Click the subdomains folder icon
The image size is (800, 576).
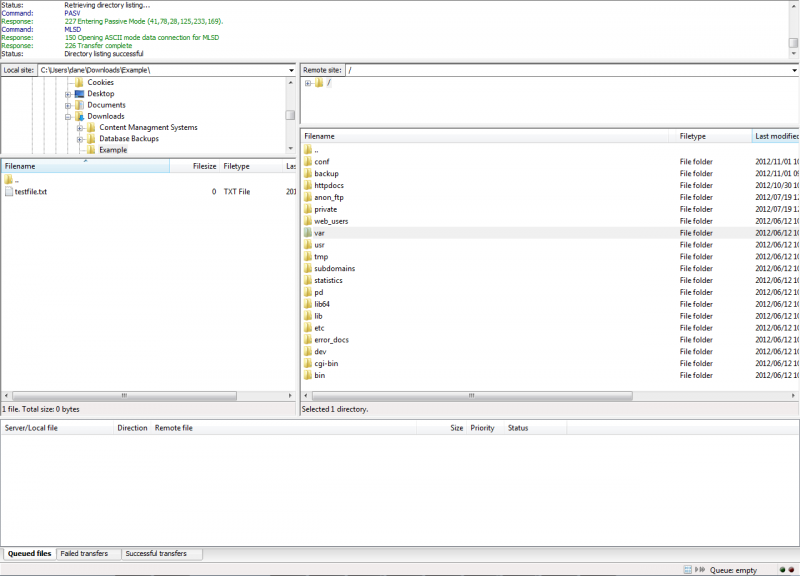coord(308,268)
